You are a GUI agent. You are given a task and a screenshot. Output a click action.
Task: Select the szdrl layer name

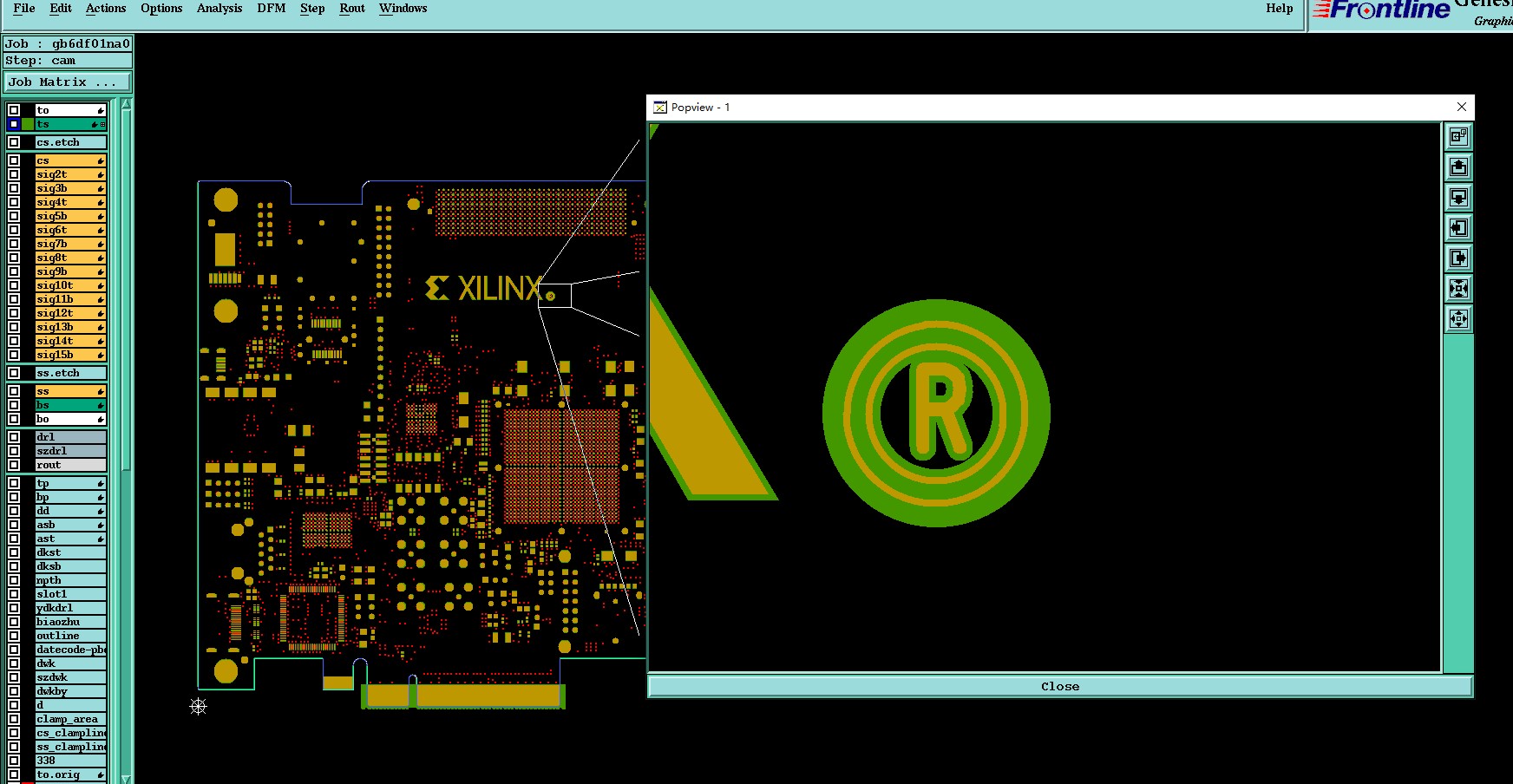70,451
